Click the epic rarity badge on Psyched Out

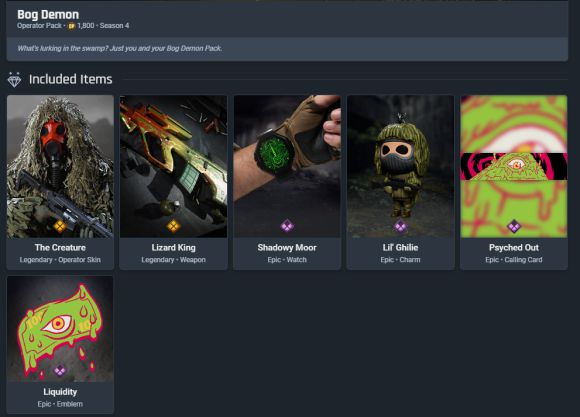tap(514, 225)
